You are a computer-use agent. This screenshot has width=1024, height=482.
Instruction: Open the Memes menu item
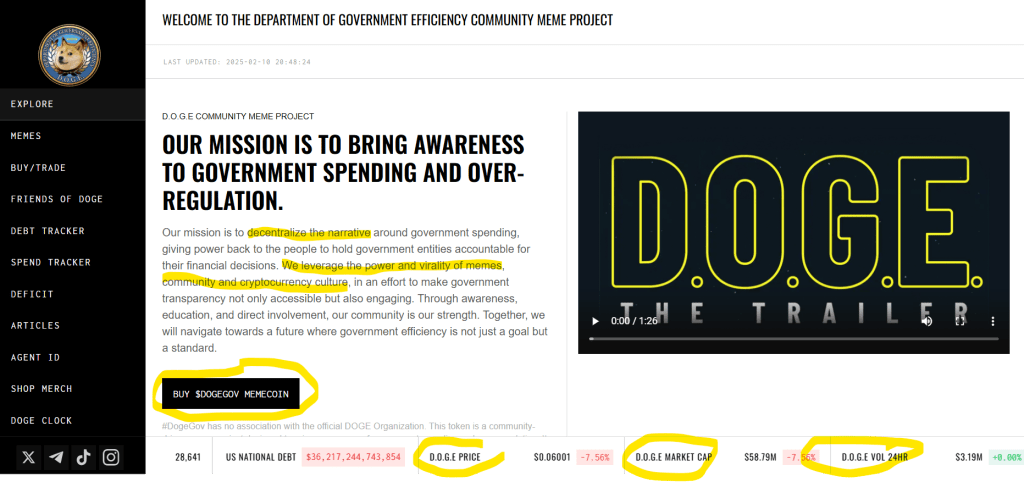pos(26,136)
